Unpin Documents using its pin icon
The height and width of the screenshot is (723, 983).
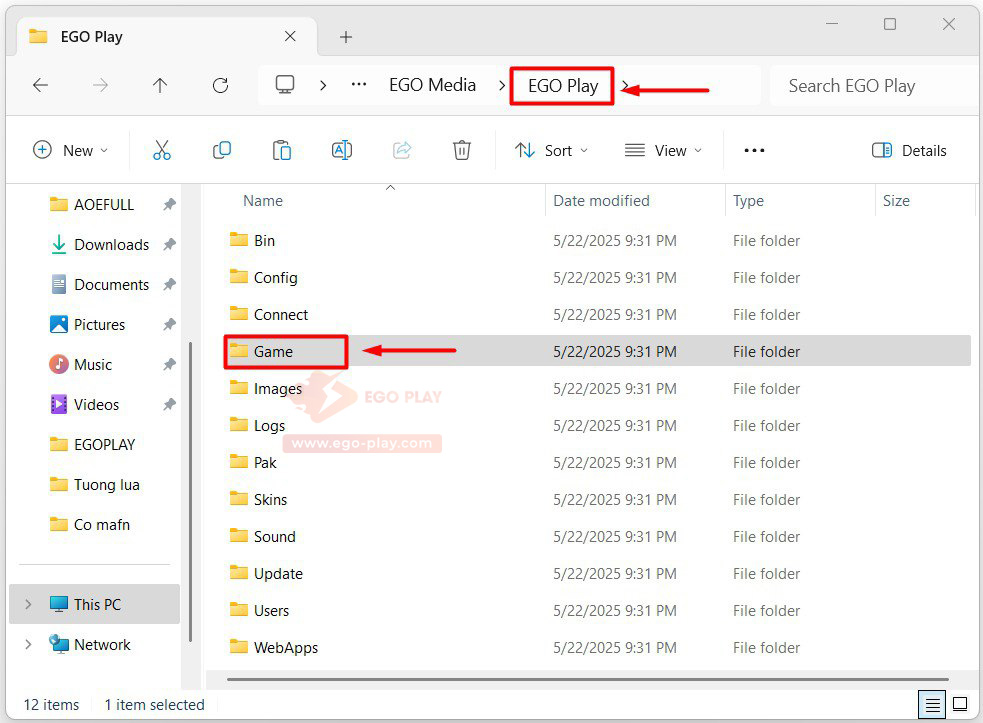tap(169, 285)
